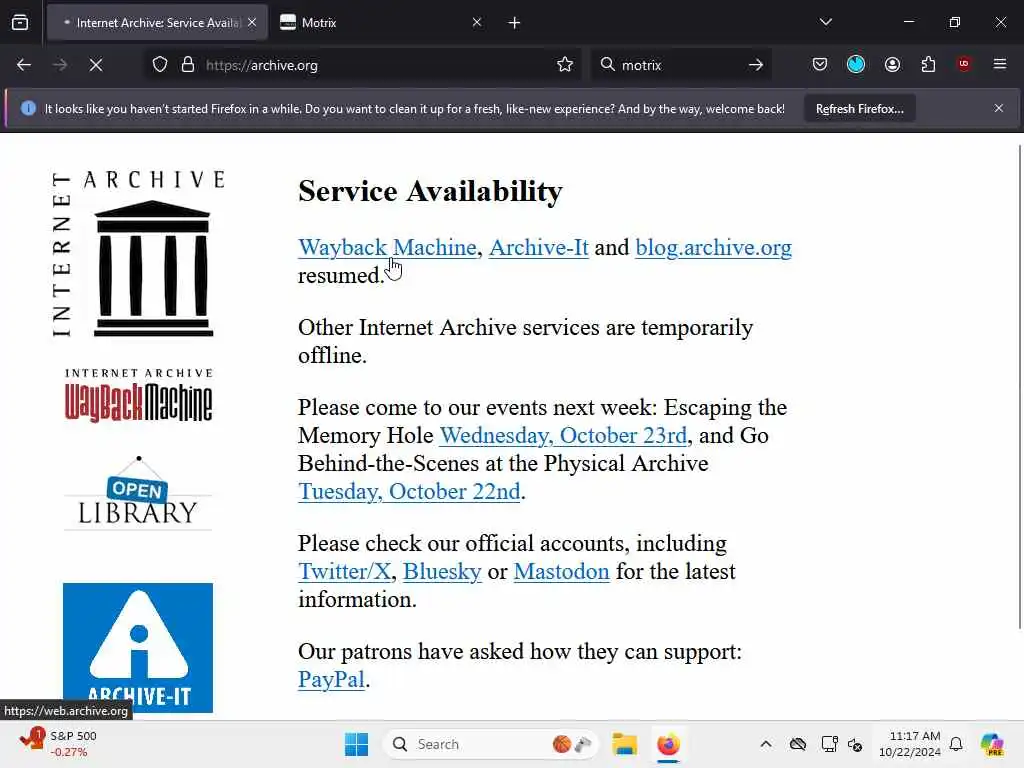
Task: Open the PayPal support link
Action: [332, 680]
